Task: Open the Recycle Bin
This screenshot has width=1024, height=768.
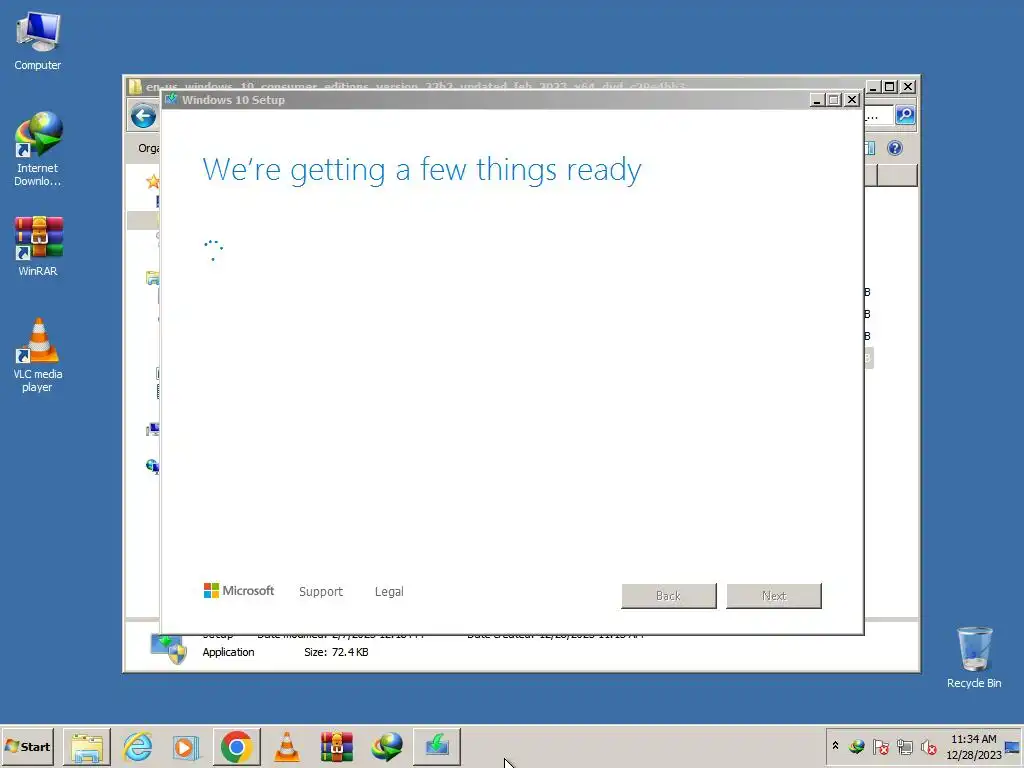Action: pos(974,658)
